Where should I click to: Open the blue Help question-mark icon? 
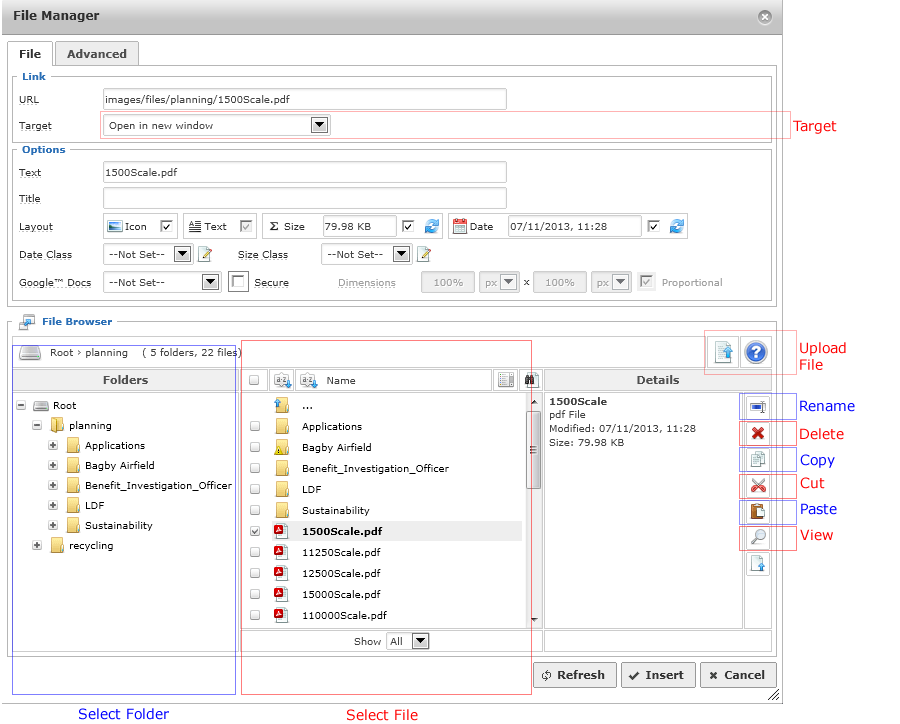(756, 352)
